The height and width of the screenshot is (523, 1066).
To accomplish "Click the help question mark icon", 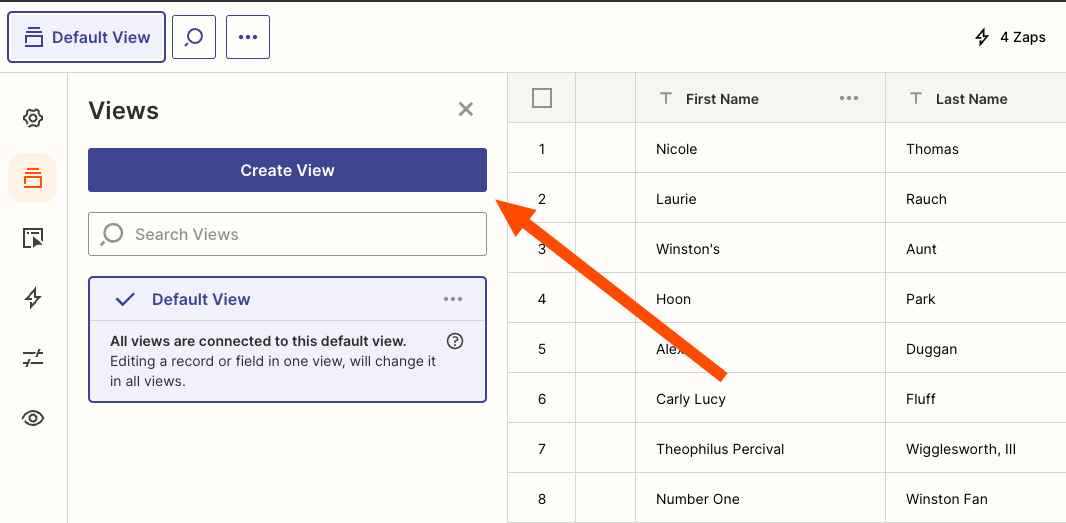I will point(455,341).
